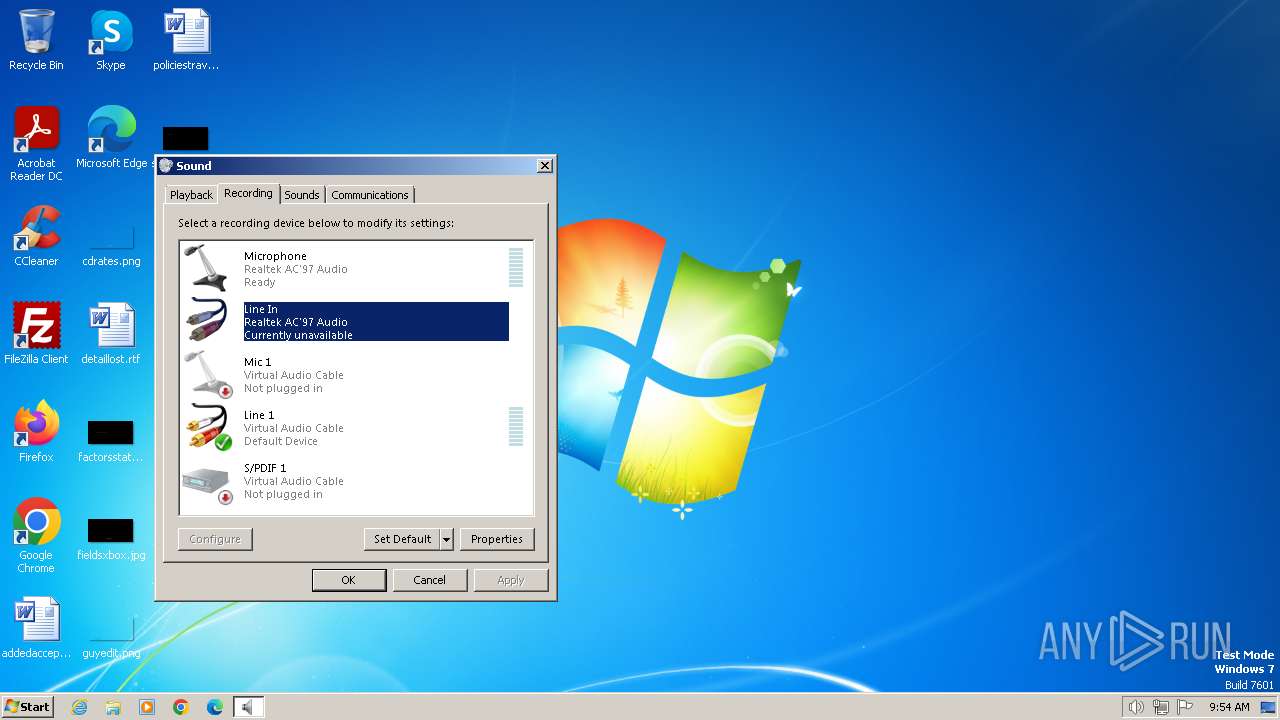1280x720 pixels.
Task: Click OK in Sound dialog
Action: (349, 580)
